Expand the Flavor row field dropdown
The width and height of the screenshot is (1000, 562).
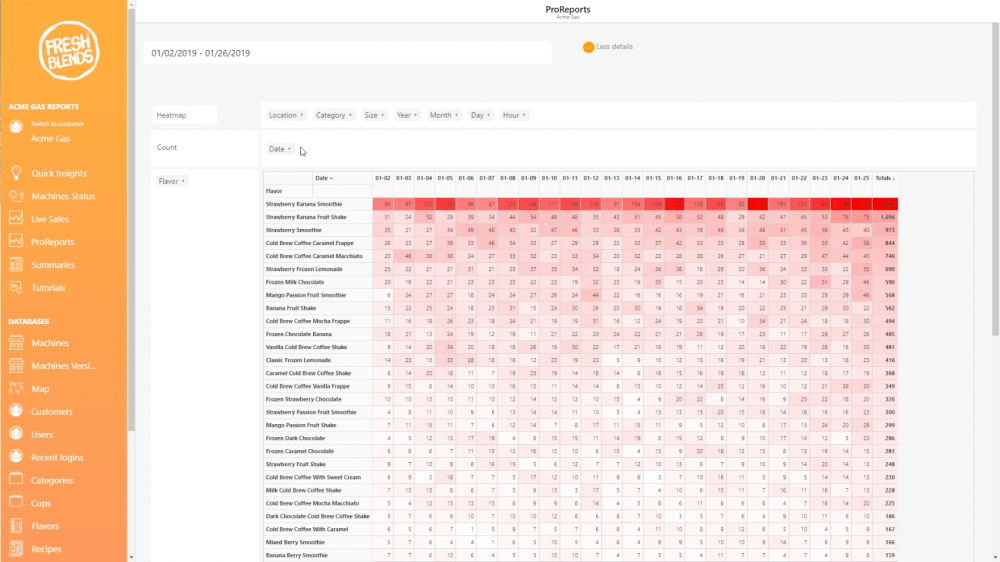tap(172, 181)
